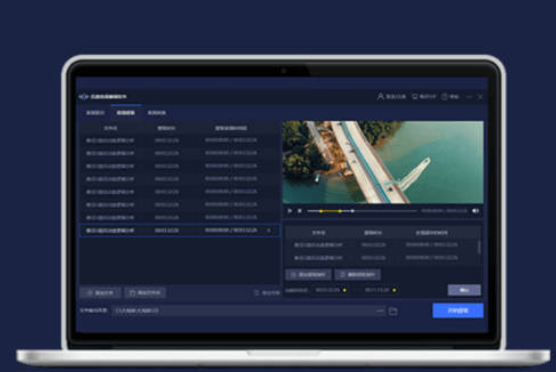Click the add folder button below the list
The height and width of the screenshot is (372, 556).
coord(145,293)
